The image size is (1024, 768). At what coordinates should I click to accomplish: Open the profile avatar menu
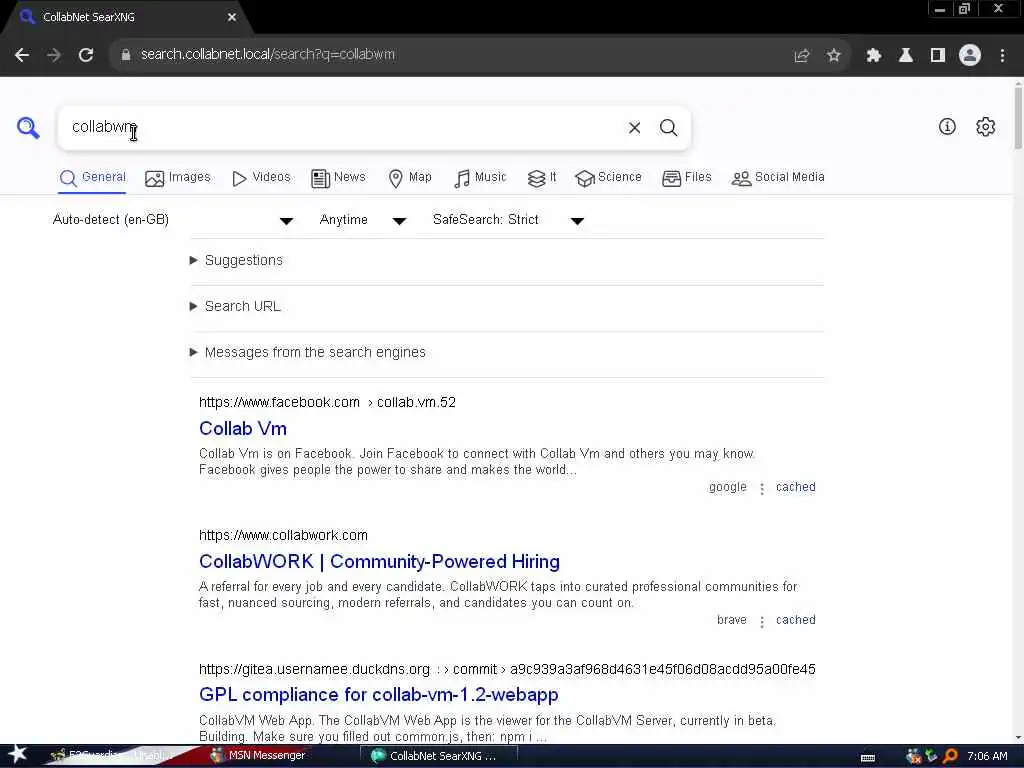(x=970, y=55)
